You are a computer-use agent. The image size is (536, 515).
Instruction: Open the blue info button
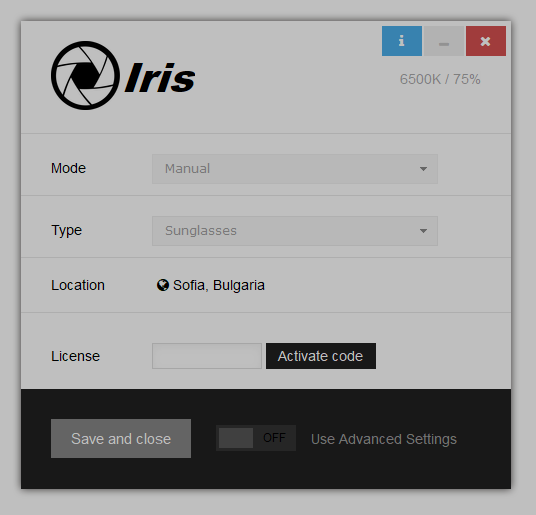402,41
